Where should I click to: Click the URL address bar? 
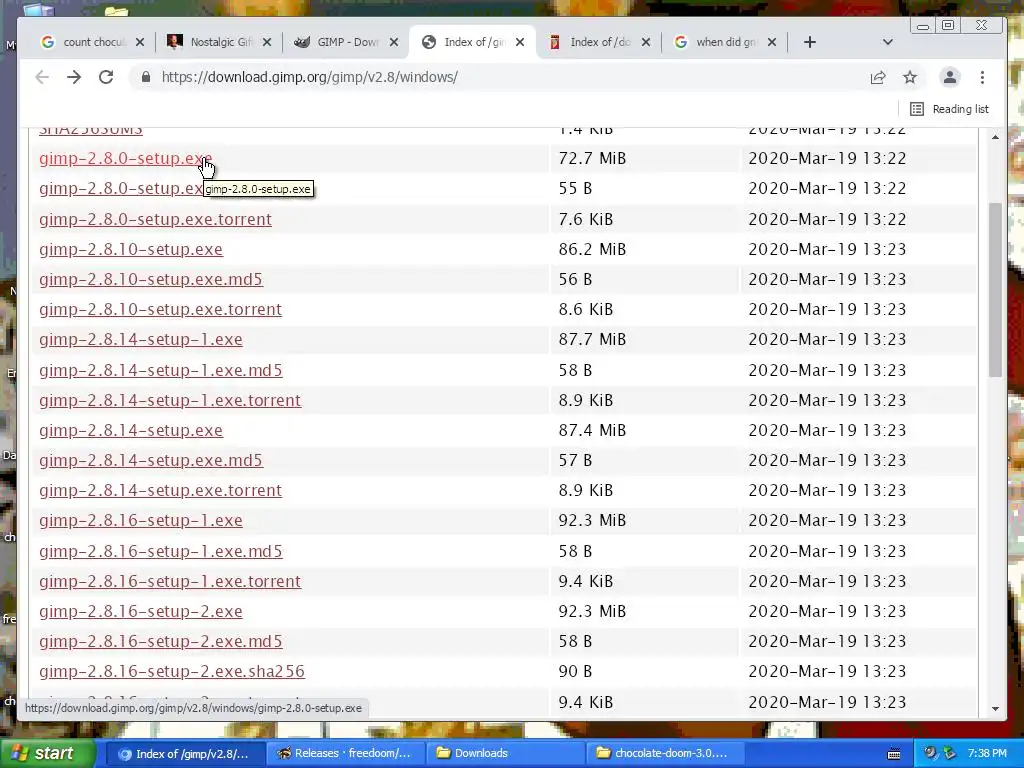[x=496, y=77]
